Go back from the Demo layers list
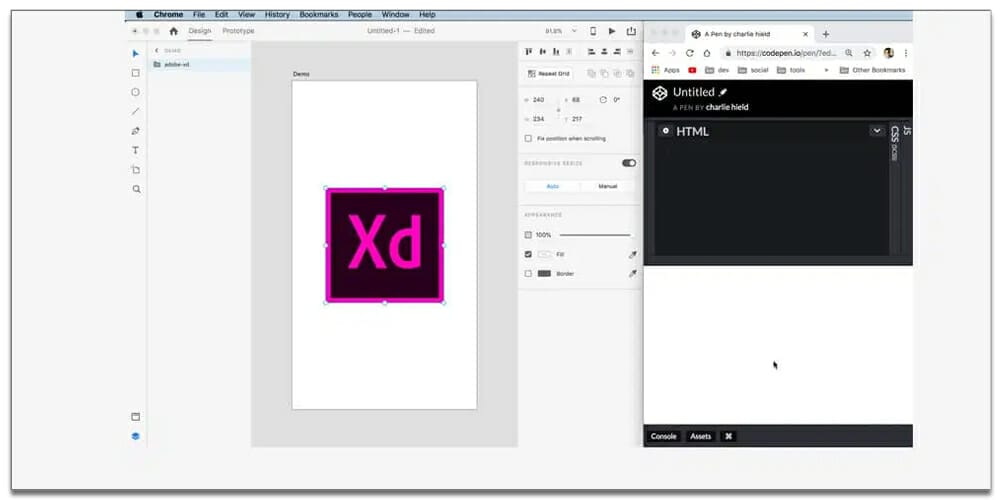The width and height of the screenshot is (1000, 500). [157, 50]
